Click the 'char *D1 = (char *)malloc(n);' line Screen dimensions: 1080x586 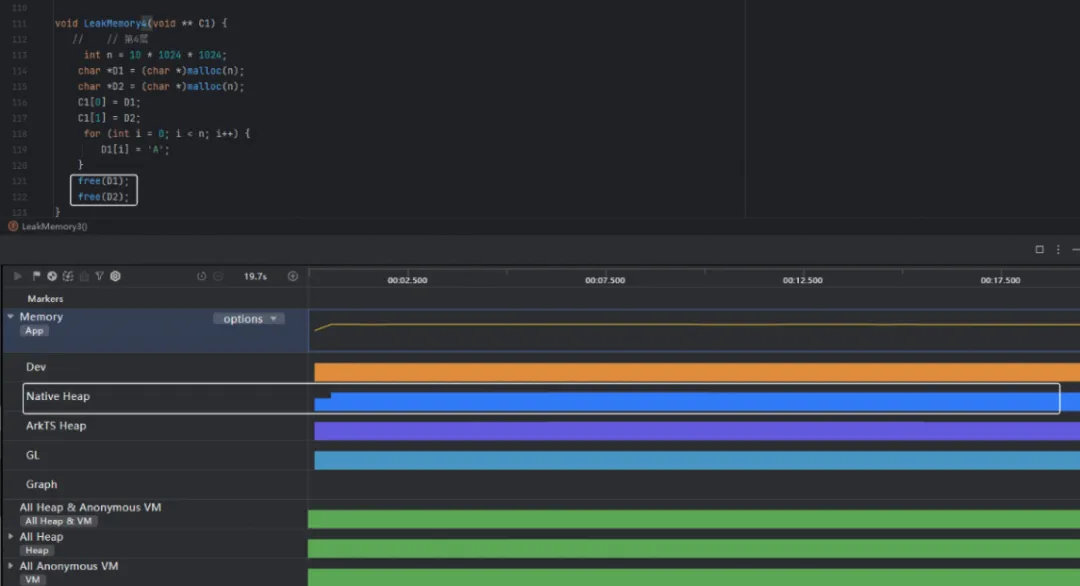click(x=160, y=71)
